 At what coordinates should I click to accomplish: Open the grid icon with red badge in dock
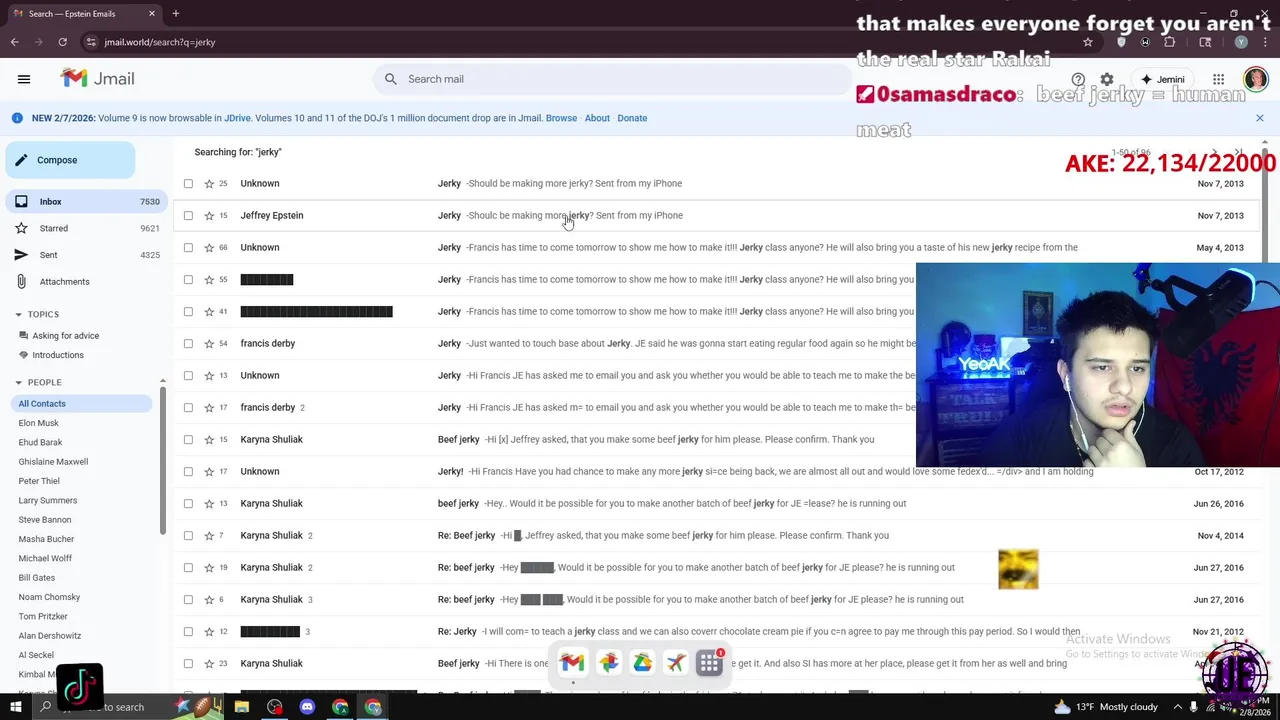(x=710, y=662)
